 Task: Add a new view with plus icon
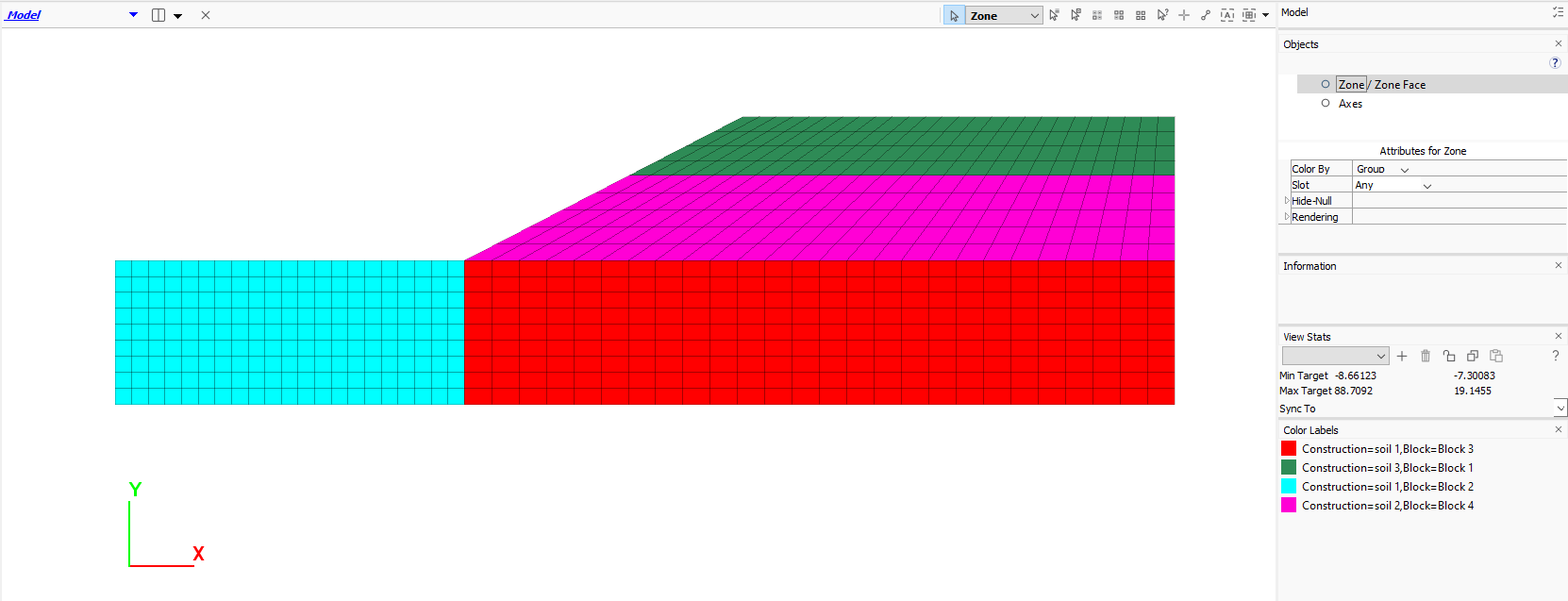click(x=1402, y=356)
